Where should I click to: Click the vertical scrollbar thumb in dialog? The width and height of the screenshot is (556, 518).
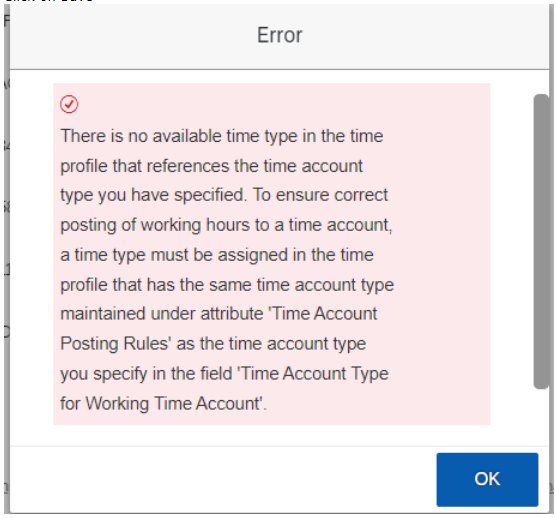pyautogui.click(x=541, y=241)
